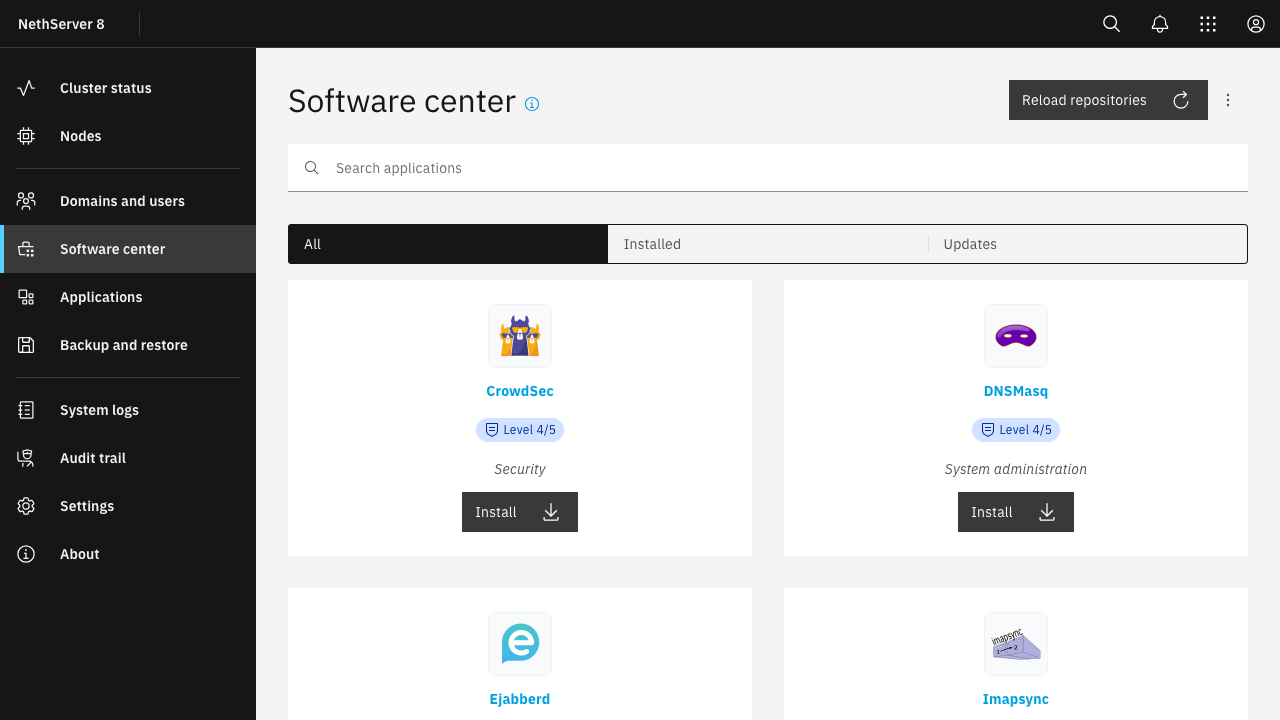1280x720 pixels.
Task: Go to Cluster status page
Action: click(x=128, y=88)
